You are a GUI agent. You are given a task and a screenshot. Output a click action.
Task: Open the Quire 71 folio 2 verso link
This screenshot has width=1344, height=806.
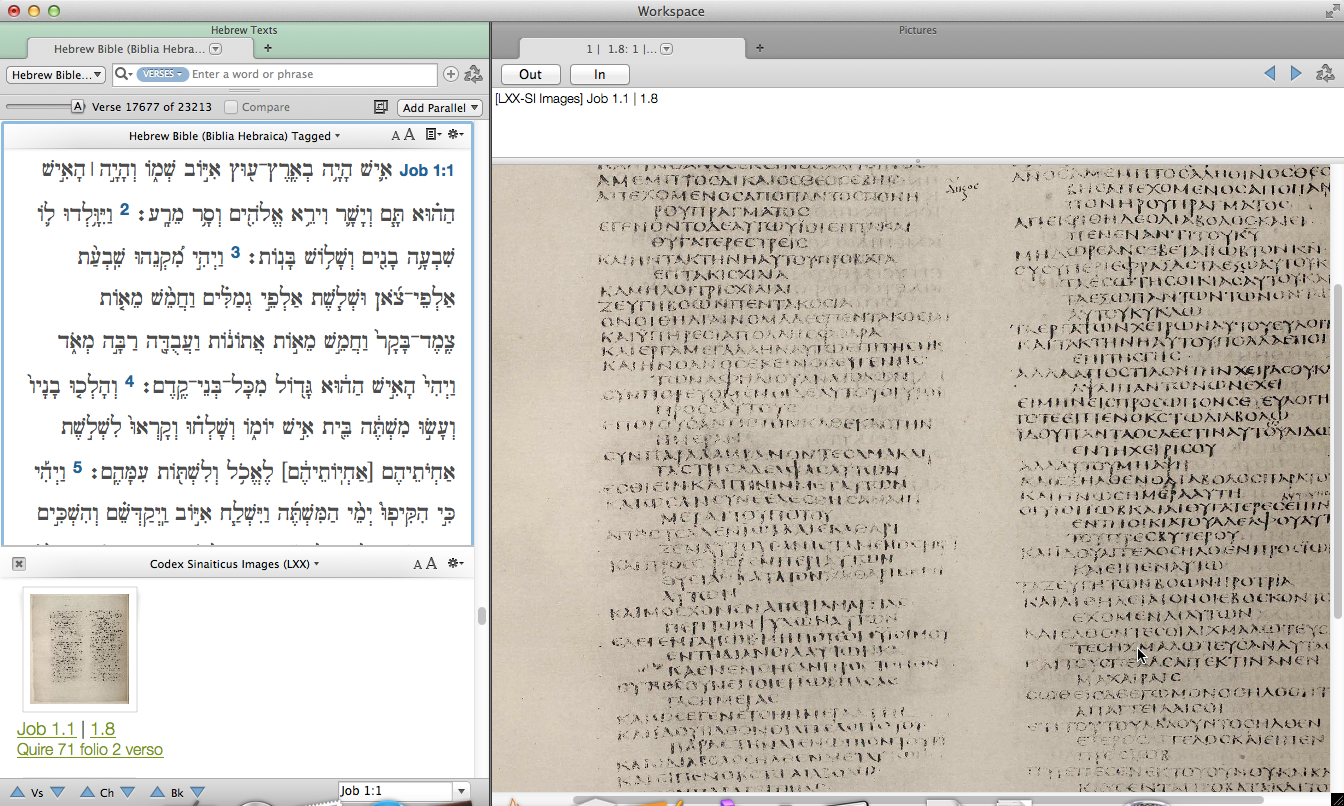90,749
